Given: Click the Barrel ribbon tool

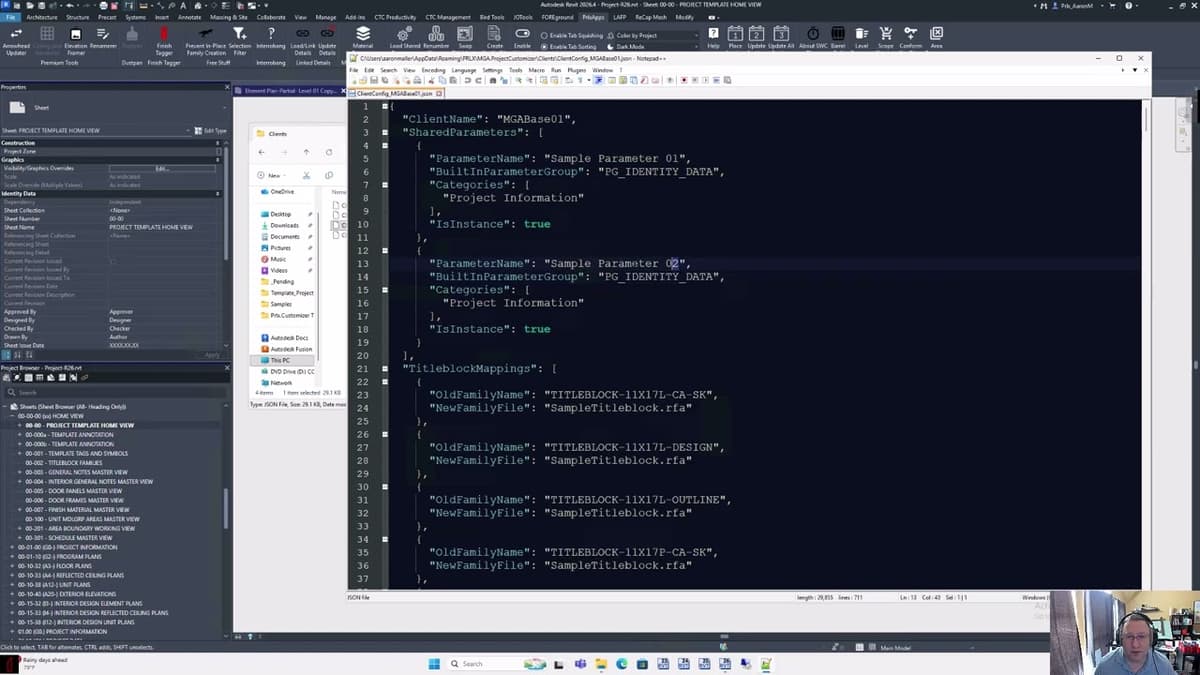Looking at the screenshot, I should [x=838, y=38].
